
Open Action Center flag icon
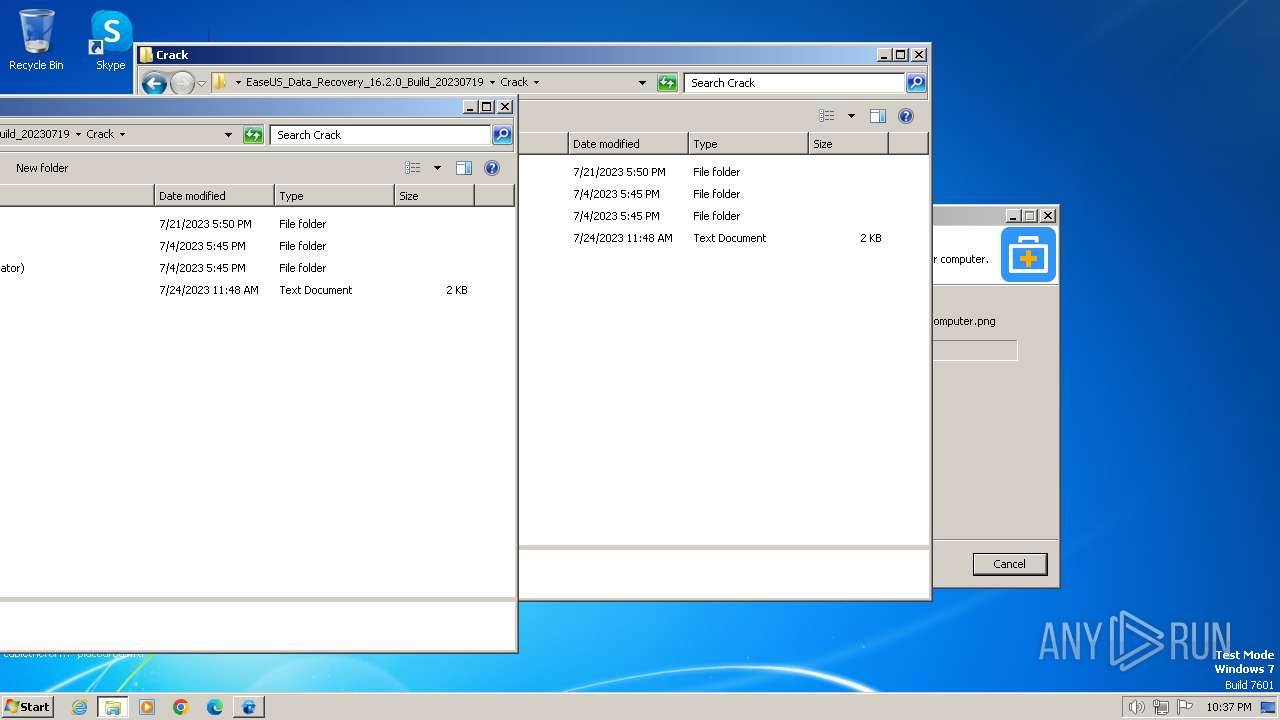[x=1185, y=707]
